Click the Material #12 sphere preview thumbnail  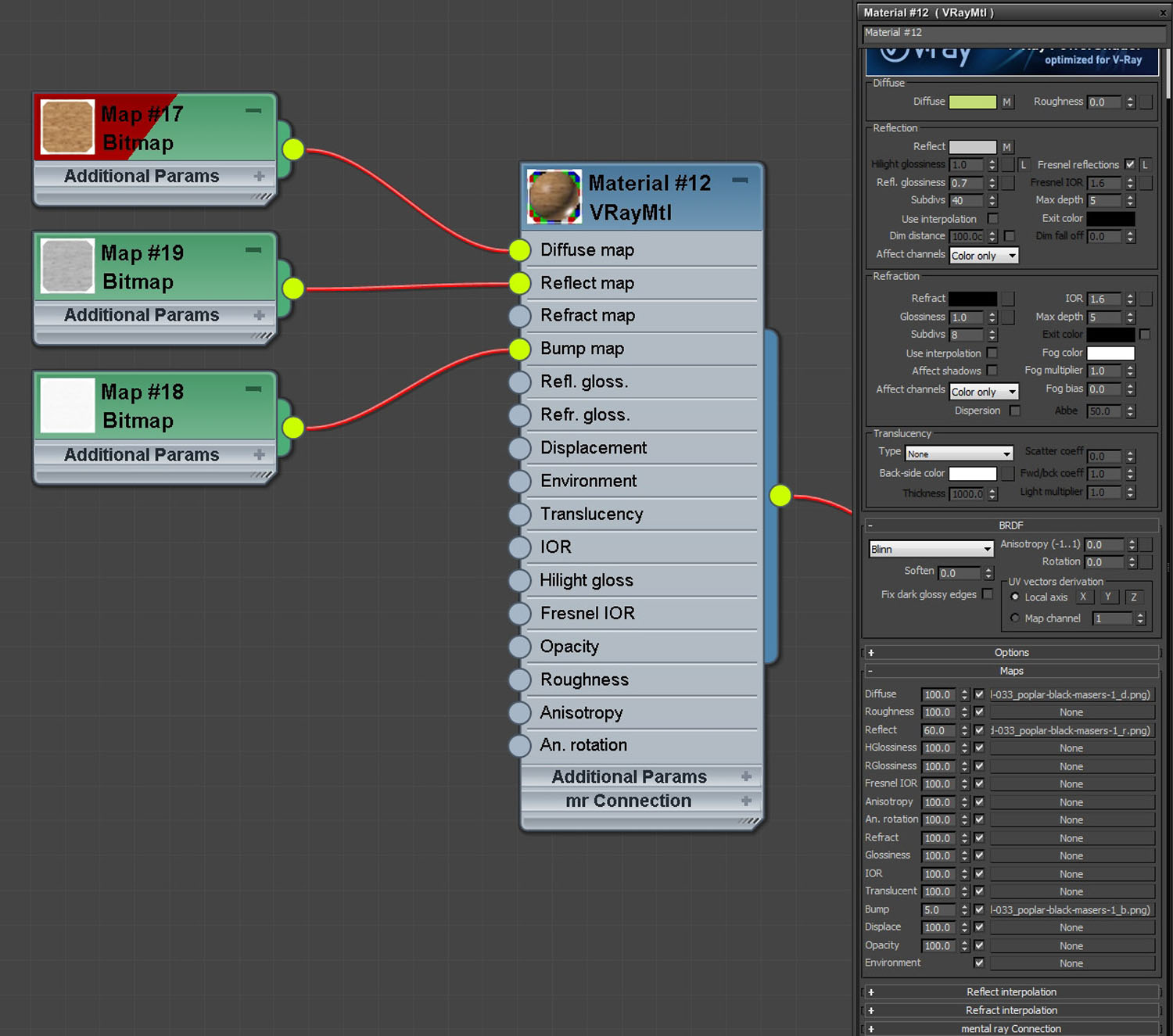tap(554, 196)
